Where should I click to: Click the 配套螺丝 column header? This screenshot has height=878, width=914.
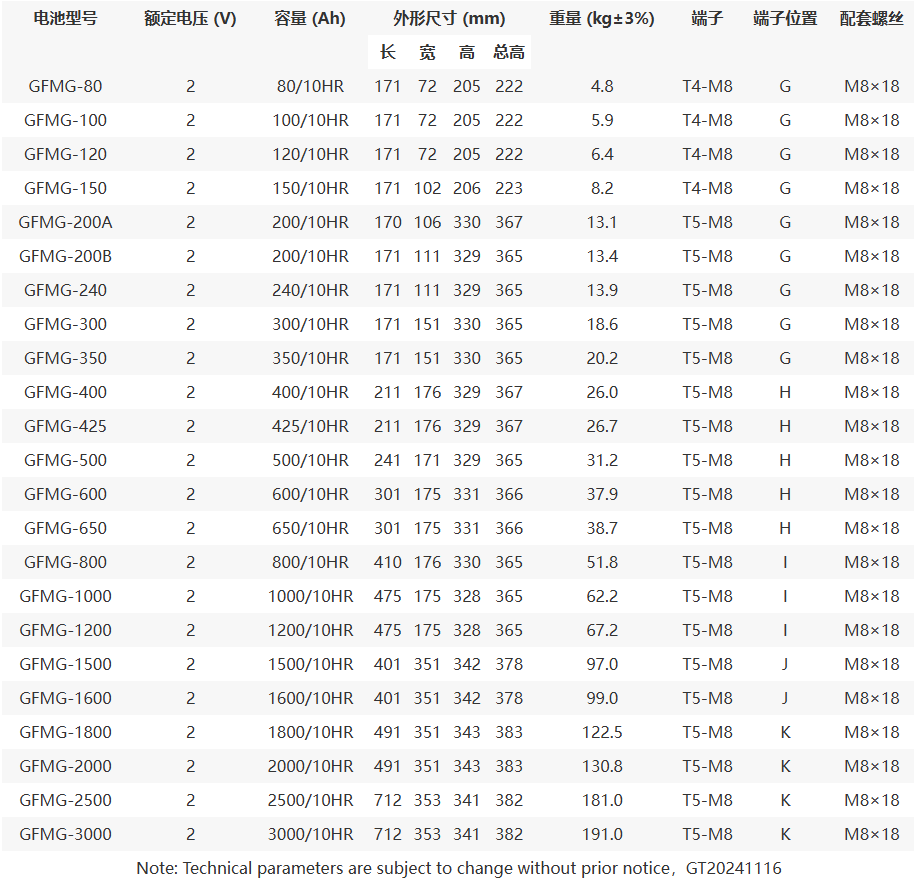click(x=871, y=19)
